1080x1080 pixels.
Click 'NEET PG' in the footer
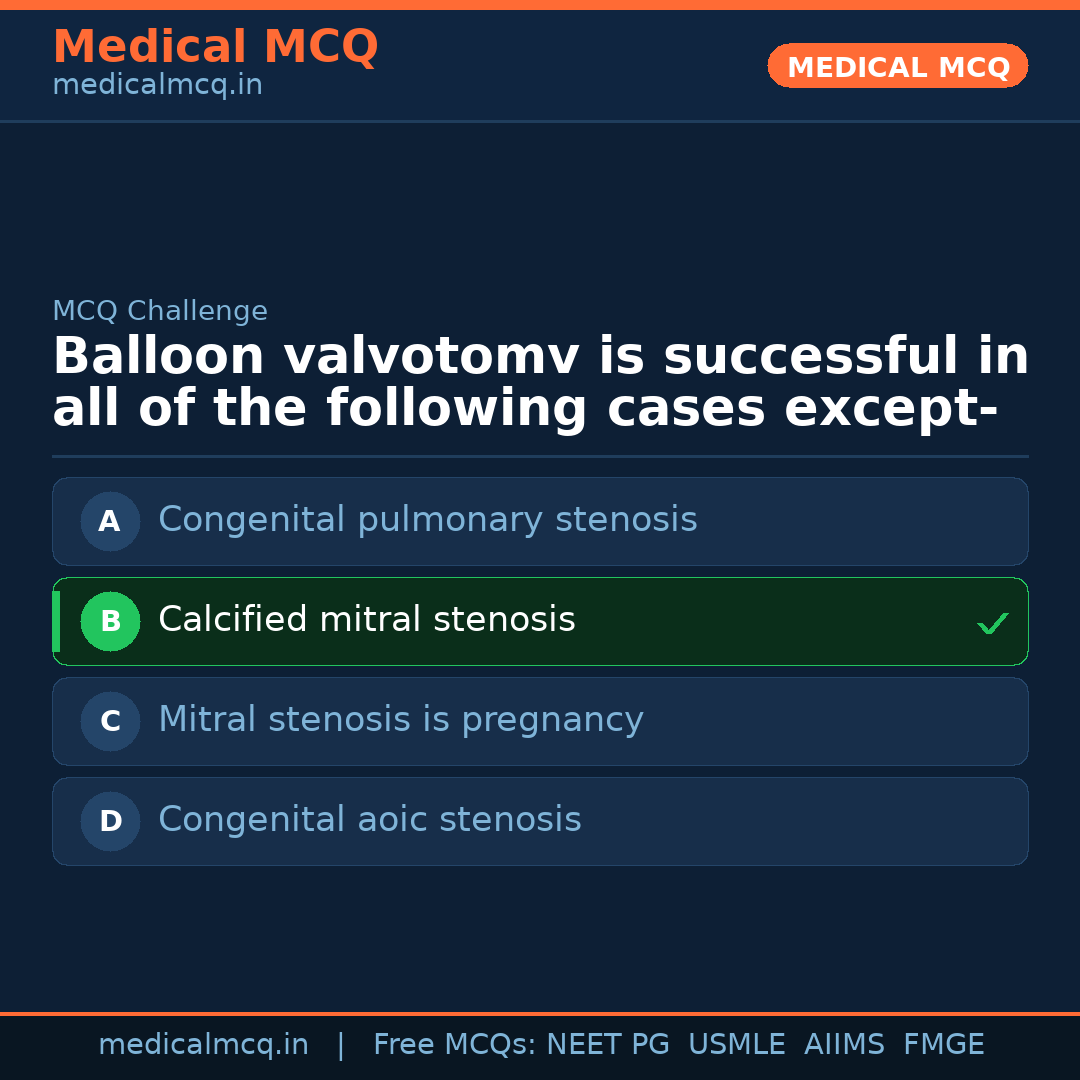point(608,1045)
